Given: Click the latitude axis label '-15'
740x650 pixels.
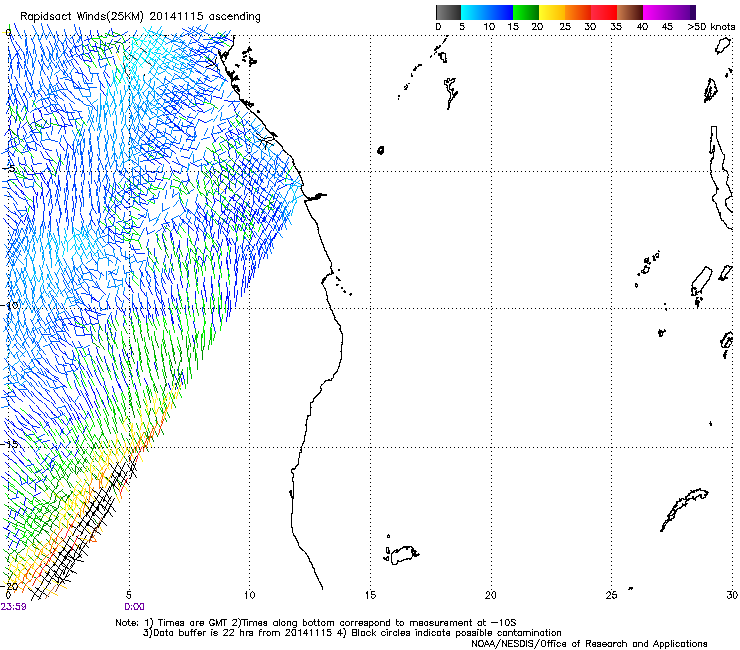Looking at the screenshot, I should click(x=11, y=444).
